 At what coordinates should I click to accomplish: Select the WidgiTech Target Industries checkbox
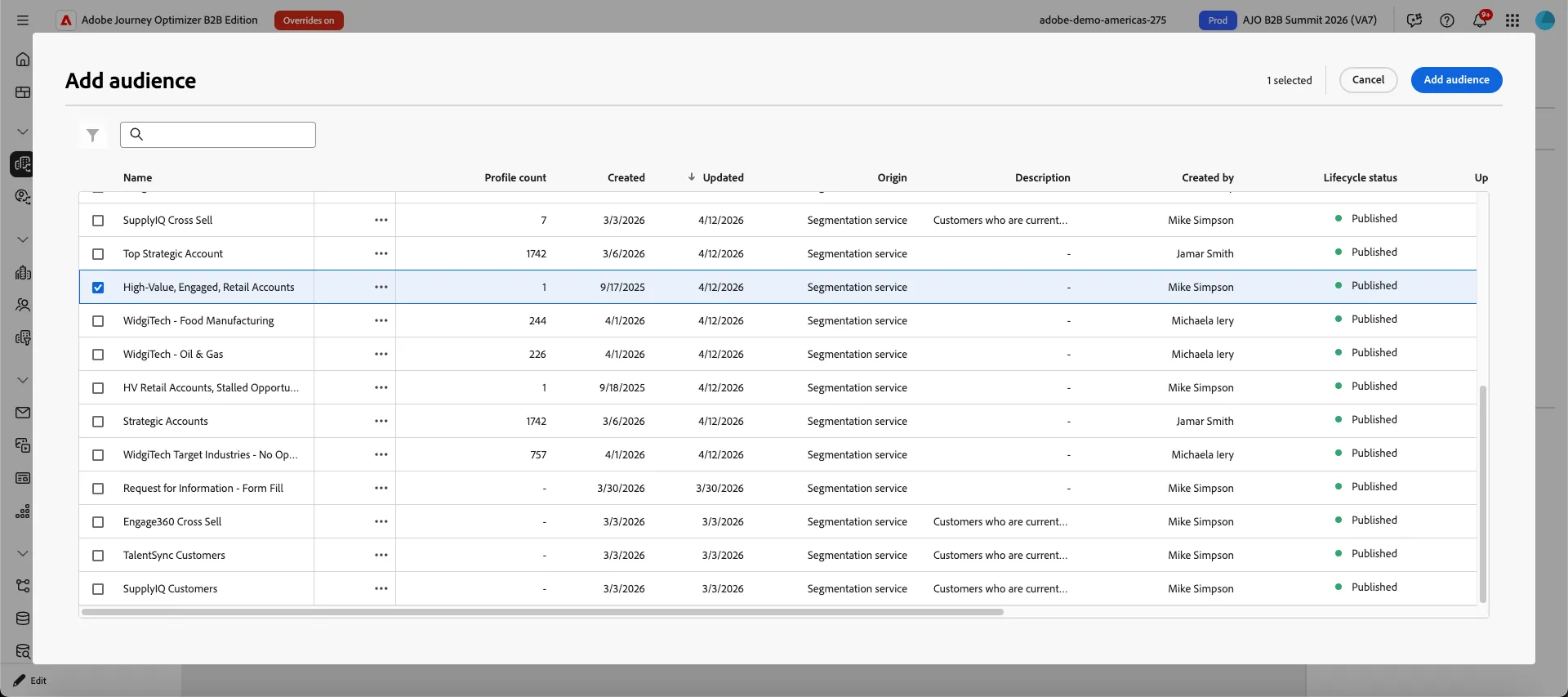pyautogui.click(x=98, y=455)
